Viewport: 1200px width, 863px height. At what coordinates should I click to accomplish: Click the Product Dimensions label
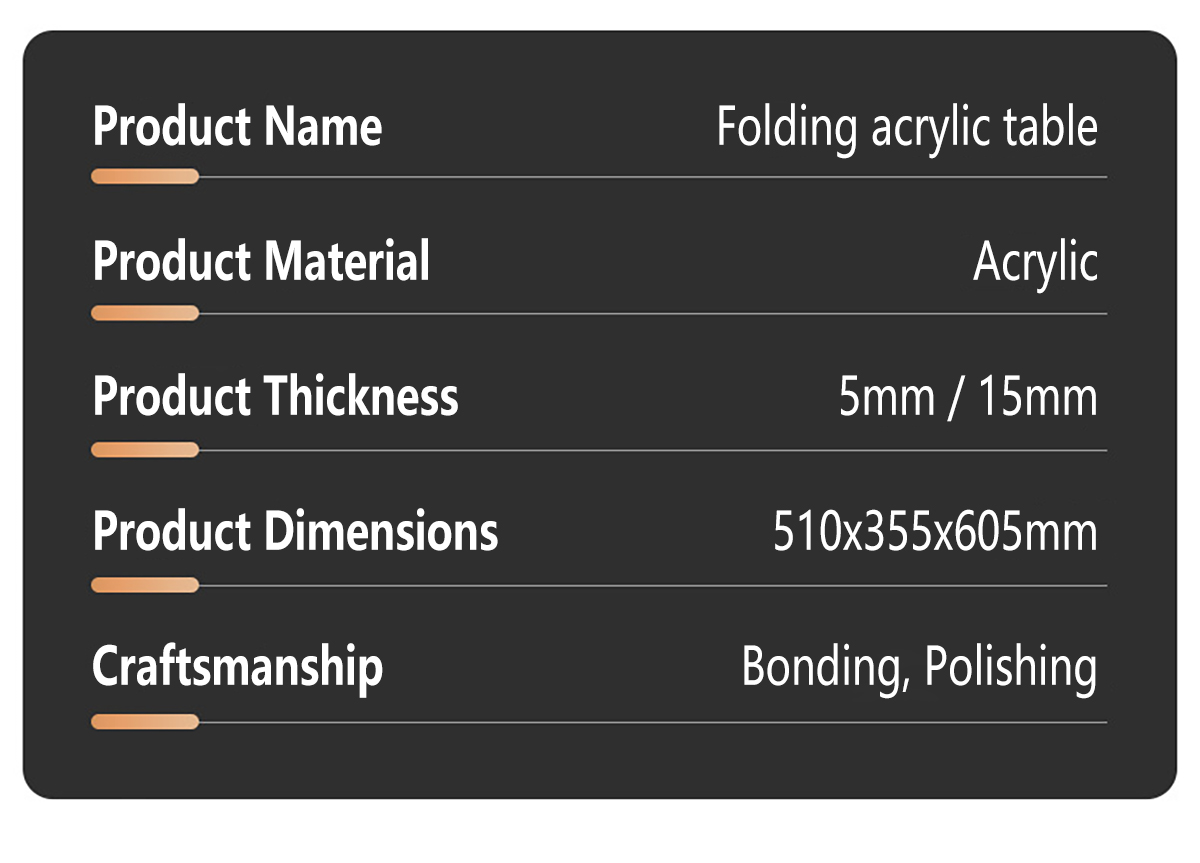click(295, 531)
